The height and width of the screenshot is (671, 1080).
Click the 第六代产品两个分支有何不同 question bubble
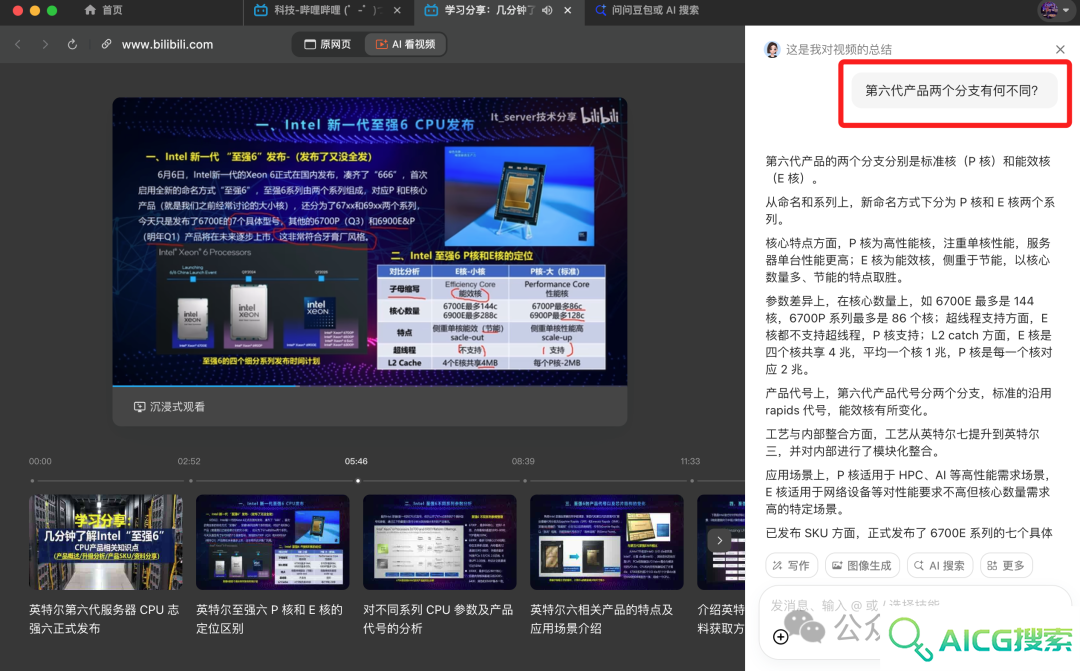(x=954, y=91)
